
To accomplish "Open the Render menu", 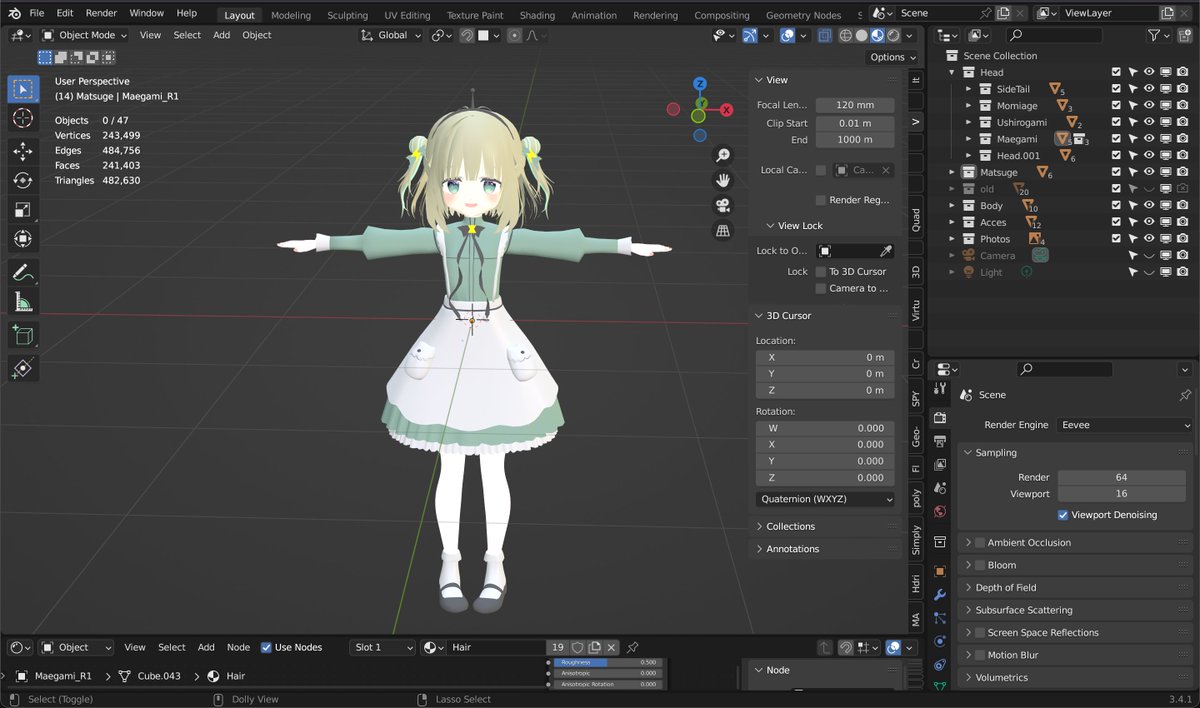I will point(101,13).
